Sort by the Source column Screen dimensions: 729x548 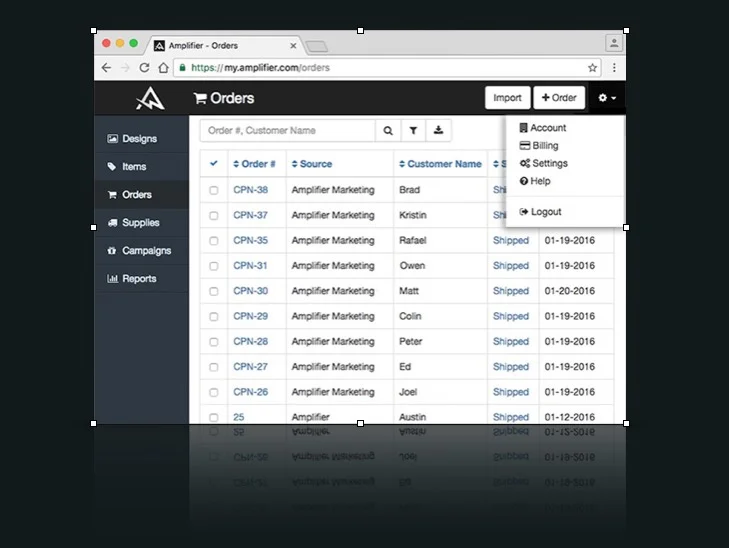pyautogui.click(x=311, y=164)
